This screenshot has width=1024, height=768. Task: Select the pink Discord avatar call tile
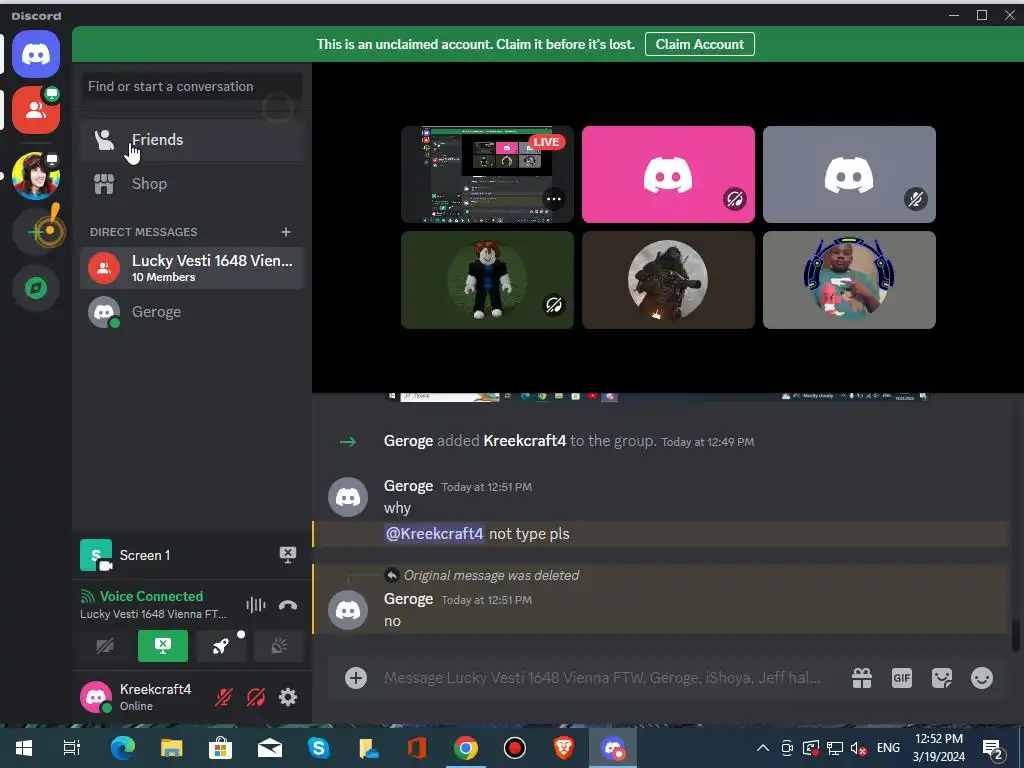(x=668, y=174)
